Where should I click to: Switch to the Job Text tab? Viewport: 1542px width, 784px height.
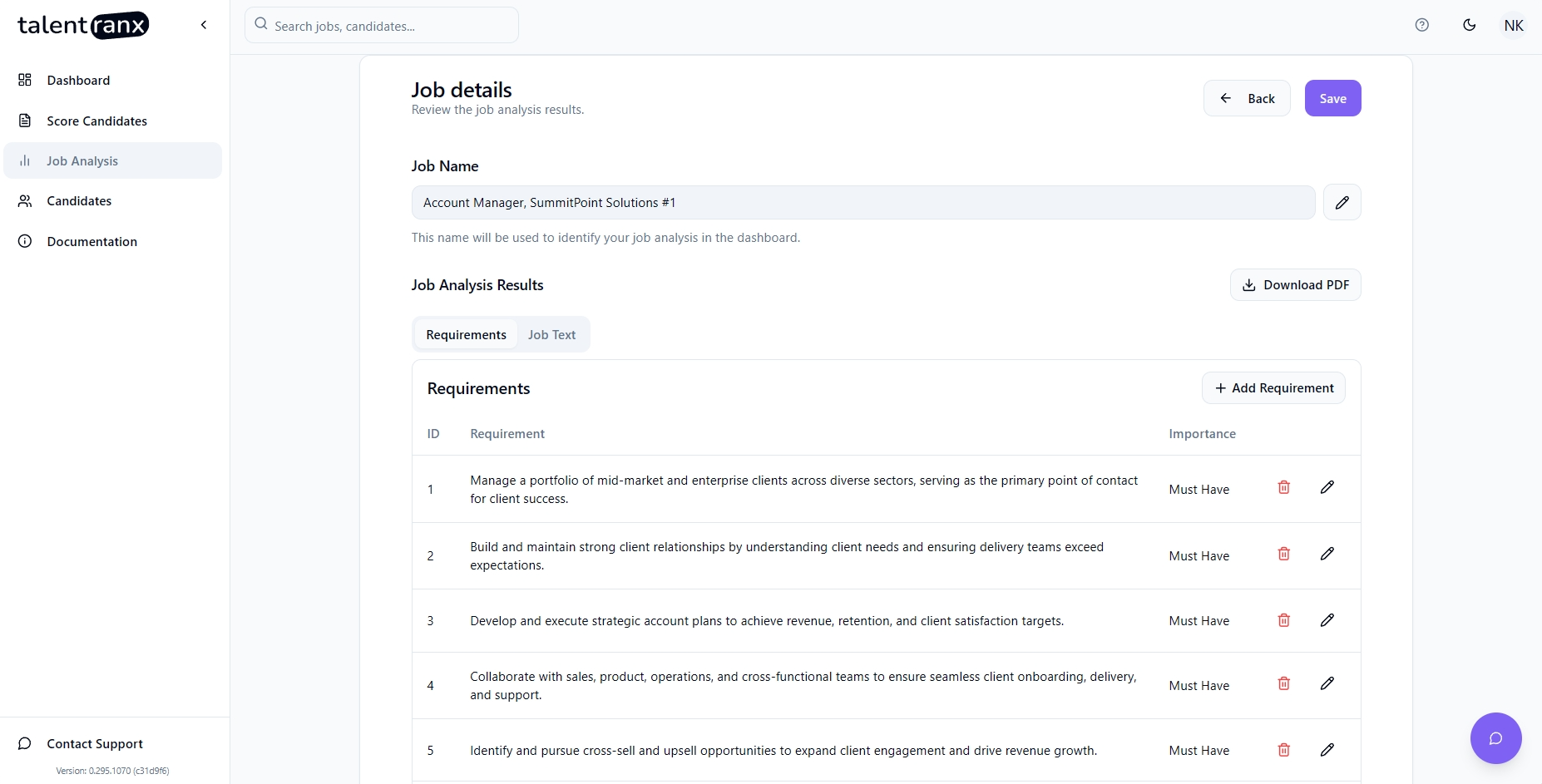point(551,334)
